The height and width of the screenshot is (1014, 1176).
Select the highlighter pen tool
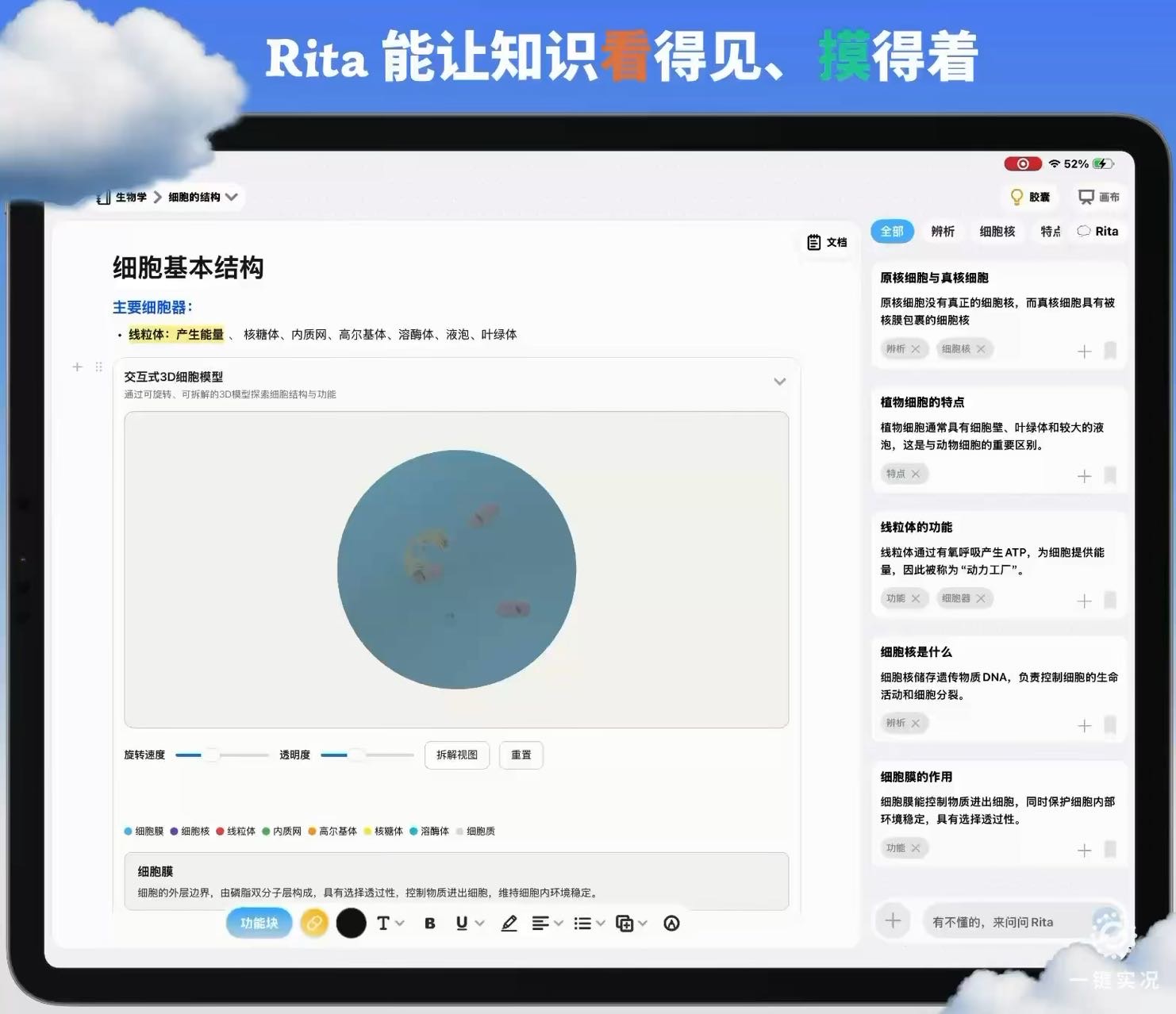pyautogui.click(x=509, y=923)
